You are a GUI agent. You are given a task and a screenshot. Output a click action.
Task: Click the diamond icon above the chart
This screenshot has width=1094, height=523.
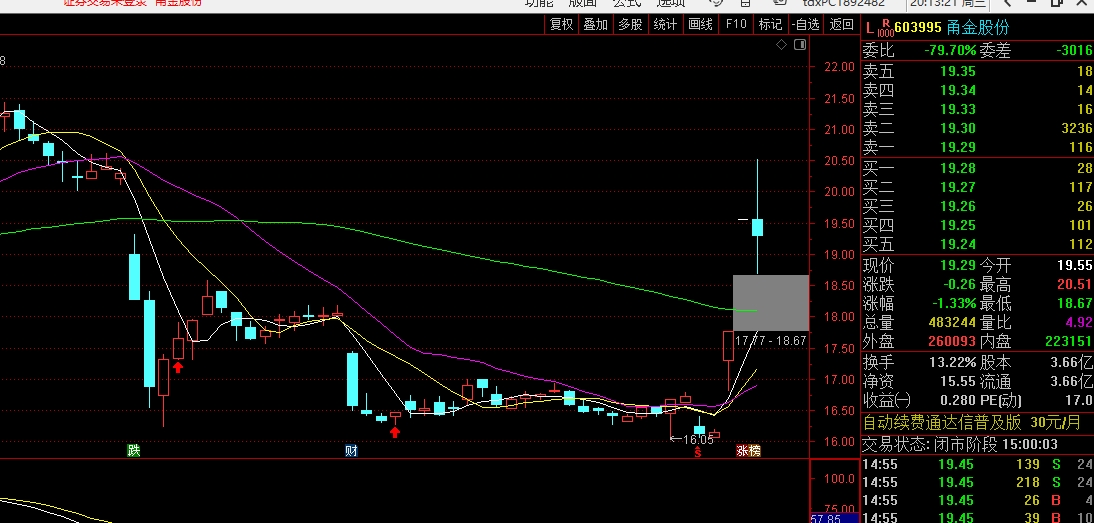coord(781,45)
